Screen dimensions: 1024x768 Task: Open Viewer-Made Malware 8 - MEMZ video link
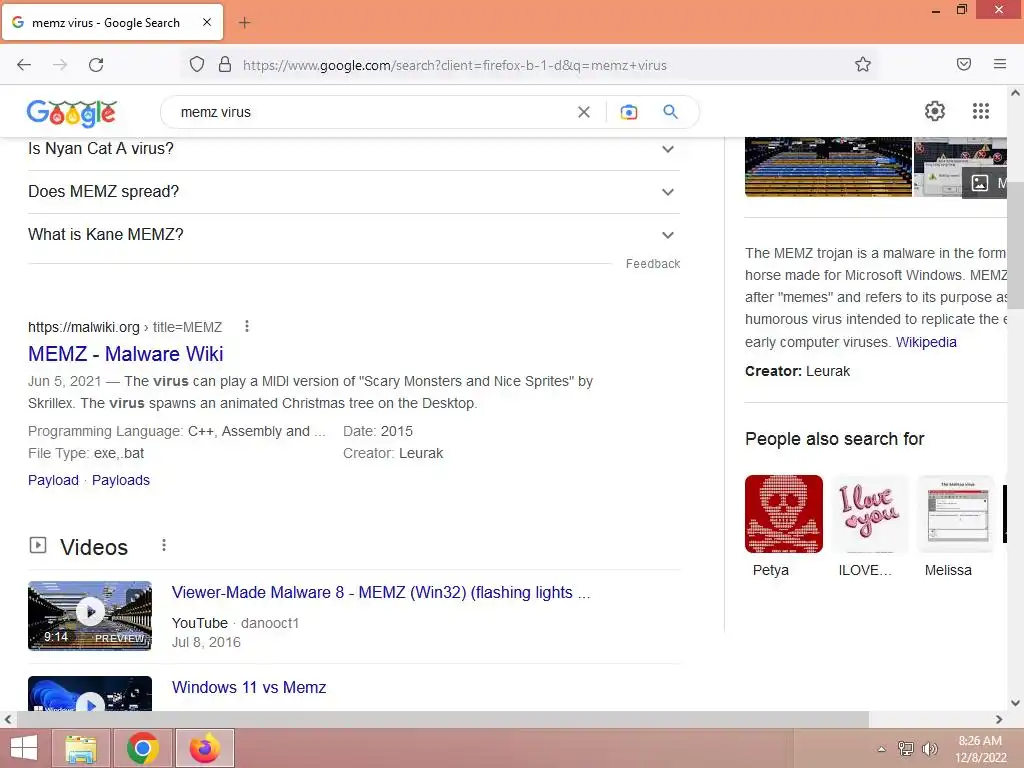coord(381,592)
